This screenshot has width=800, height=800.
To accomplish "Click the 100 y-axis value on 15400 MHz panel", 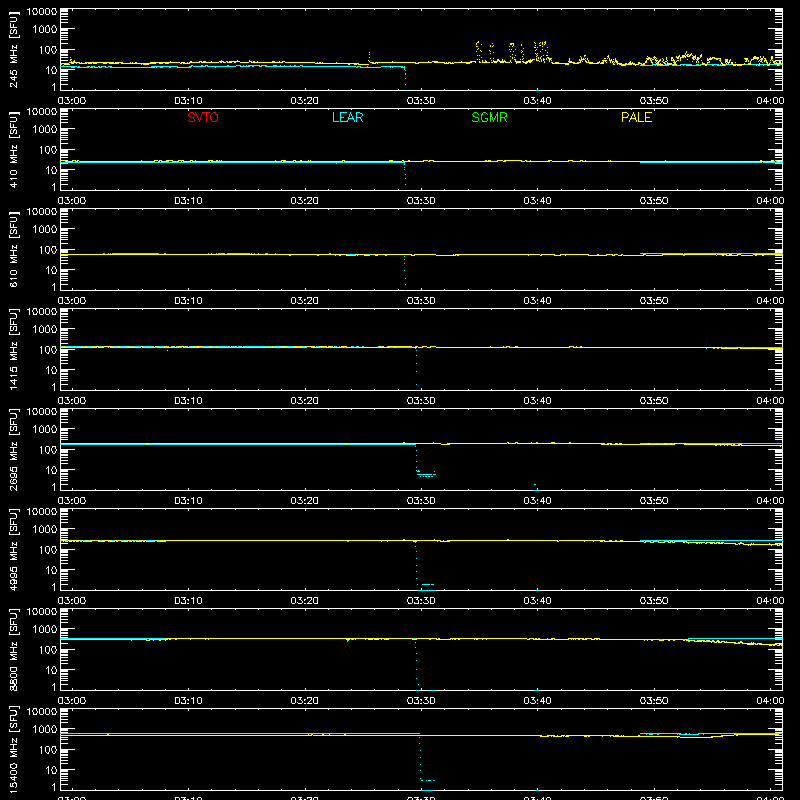I will pyautogui.click(x=48, y=750).
